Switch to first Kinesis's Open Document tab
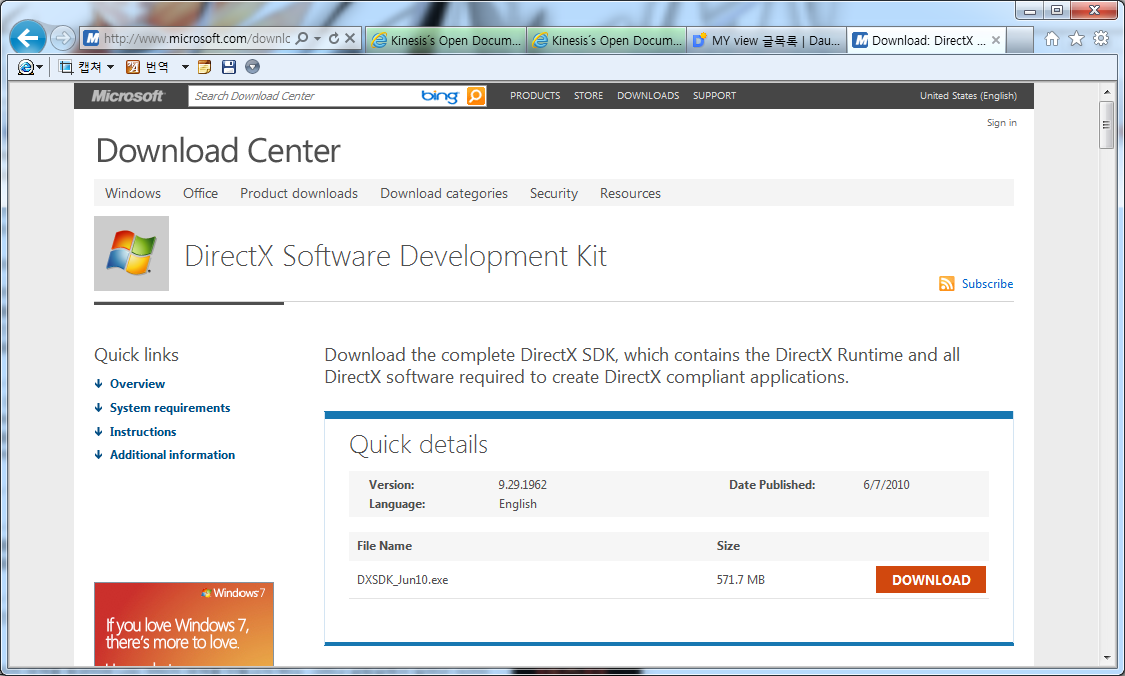 tap(446, 40)
